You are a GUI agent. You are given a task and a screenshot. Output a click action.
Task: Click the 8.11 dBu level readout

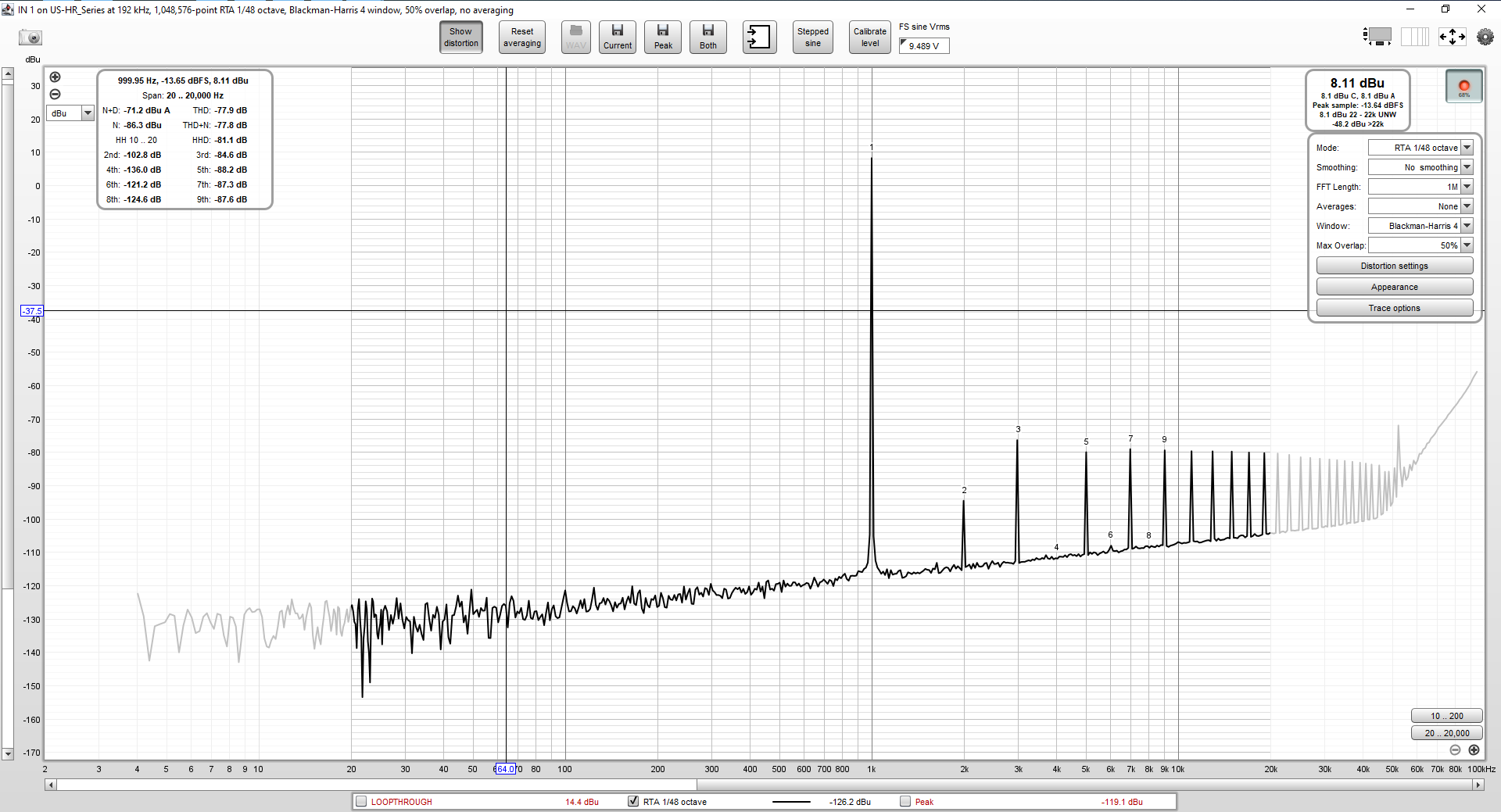1357,83
